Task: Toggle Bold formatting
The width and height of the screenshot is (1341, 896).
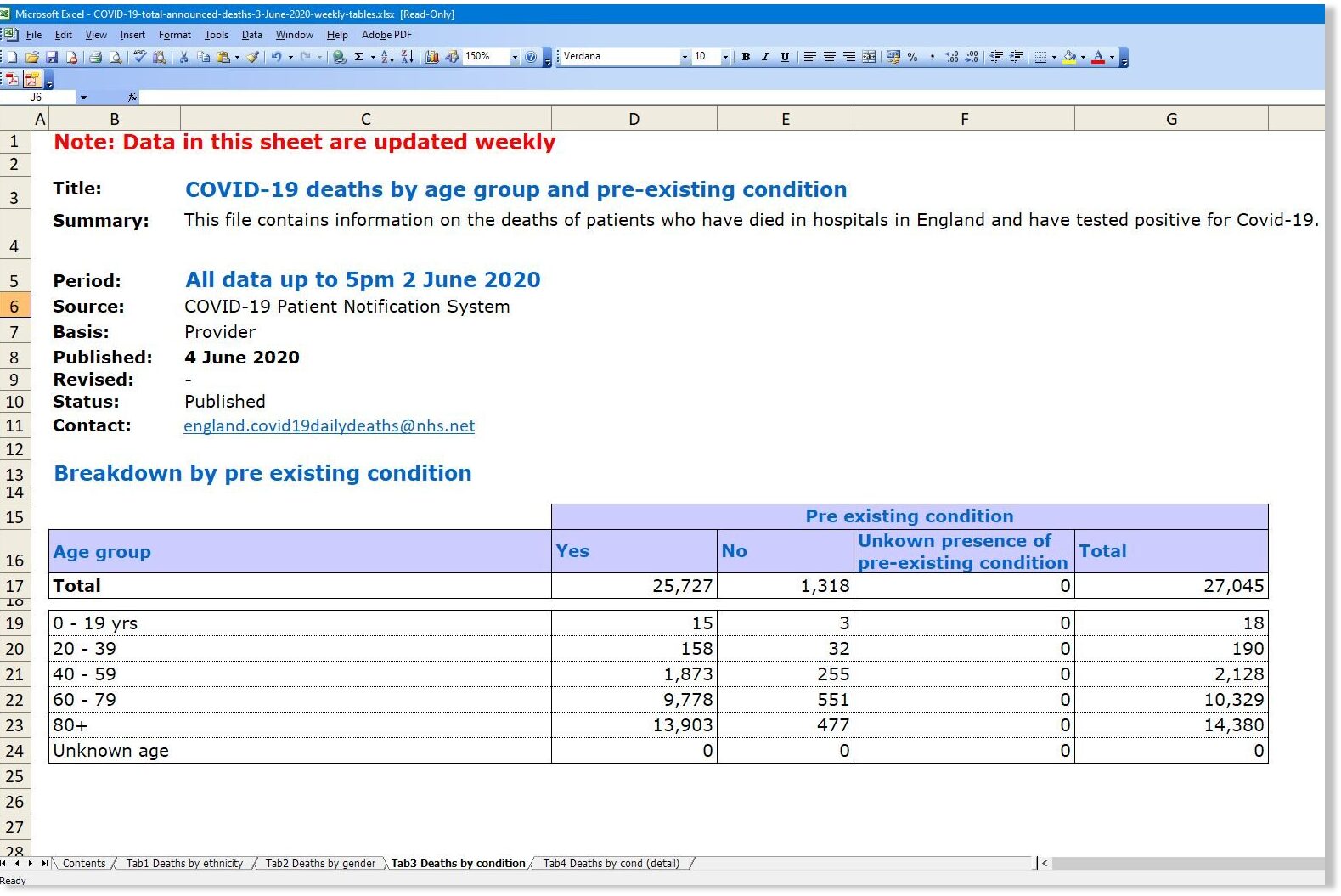Action: 746,57
